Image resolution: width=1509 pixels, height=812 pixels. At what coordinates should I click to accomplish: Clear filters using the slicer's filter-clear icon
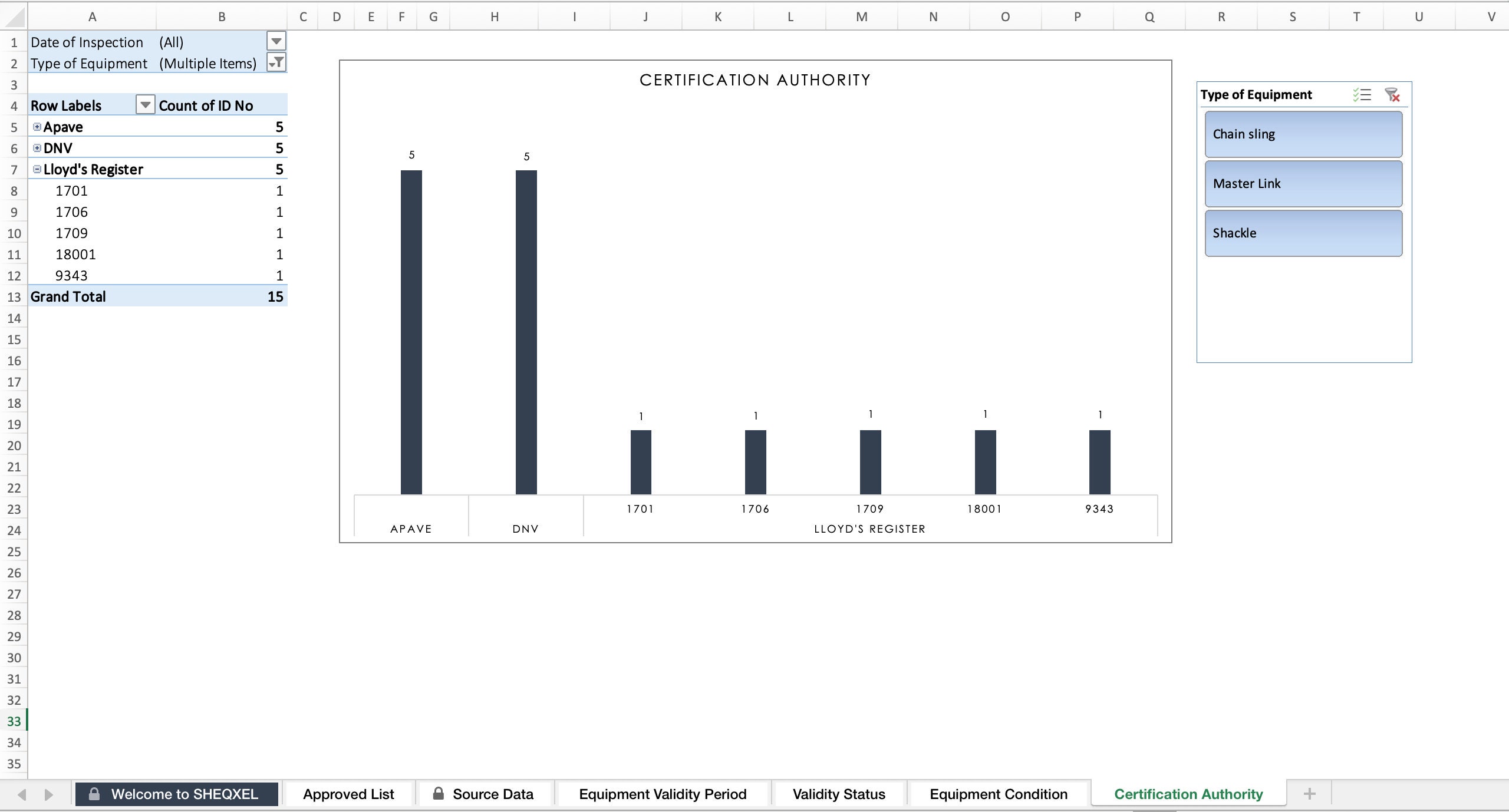pyautogui.click(x=1392, y=94)
